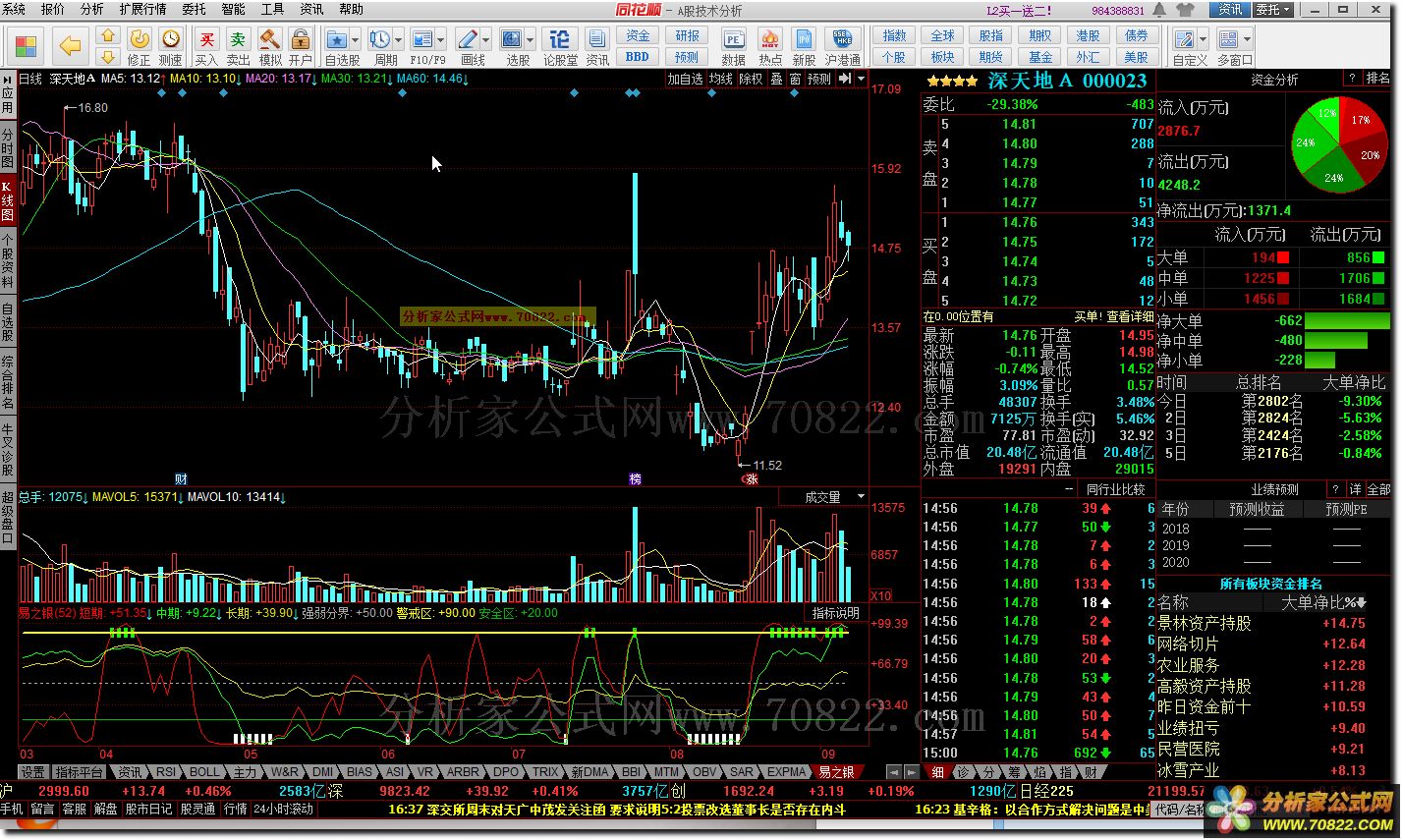Click the notification bell icon

(x=1160, y=10)
